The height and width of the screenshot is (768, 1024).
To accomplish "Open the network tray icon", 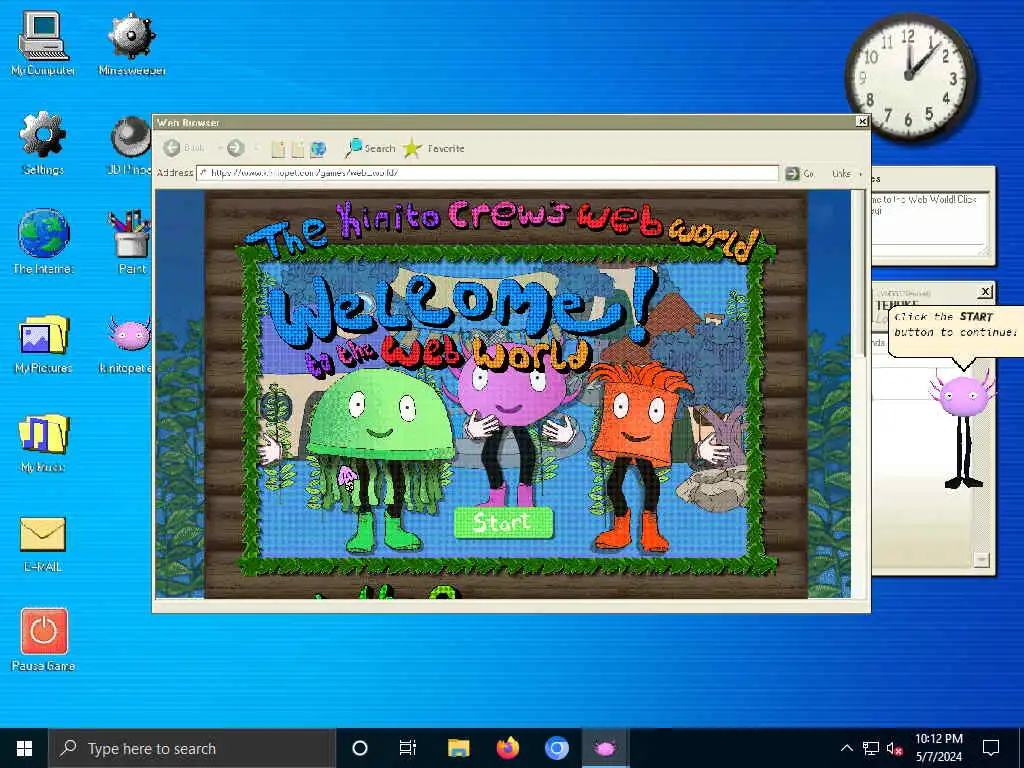I will coord(871,748).
